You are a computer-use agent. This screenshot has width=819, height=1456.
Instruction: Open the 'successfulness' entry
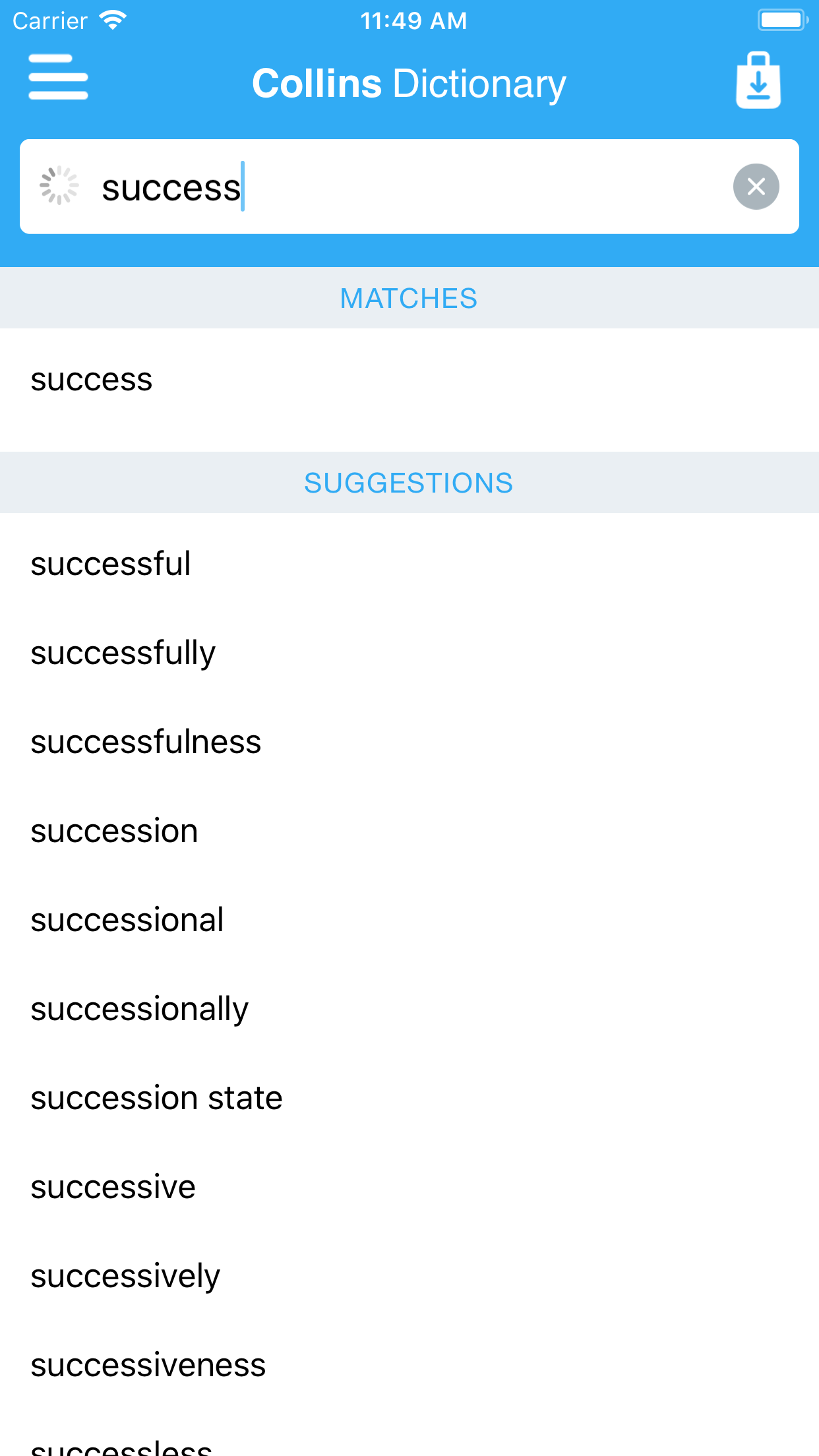[x=409, y=742]
